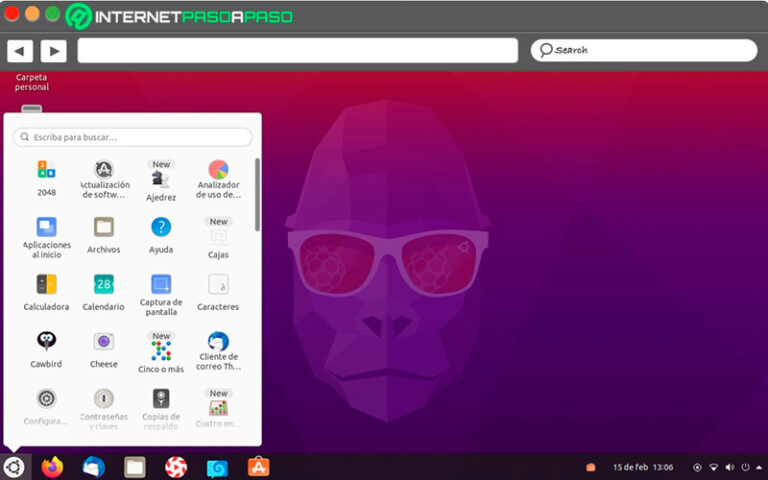Viewport: 768px width, 480px height.
Task: Open Ubuntu Software from the taskbar
Action: point(258,466)
